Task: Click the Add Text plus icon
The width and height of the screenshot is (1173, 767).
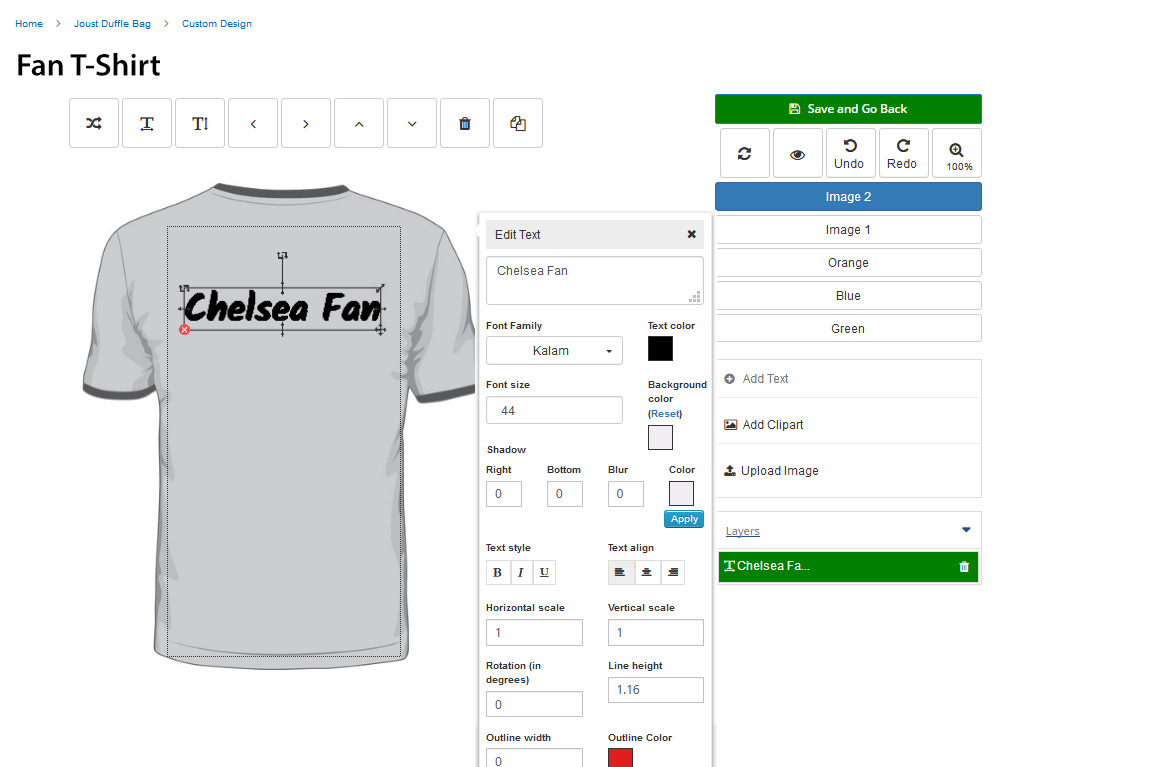Action: [729, 379]
